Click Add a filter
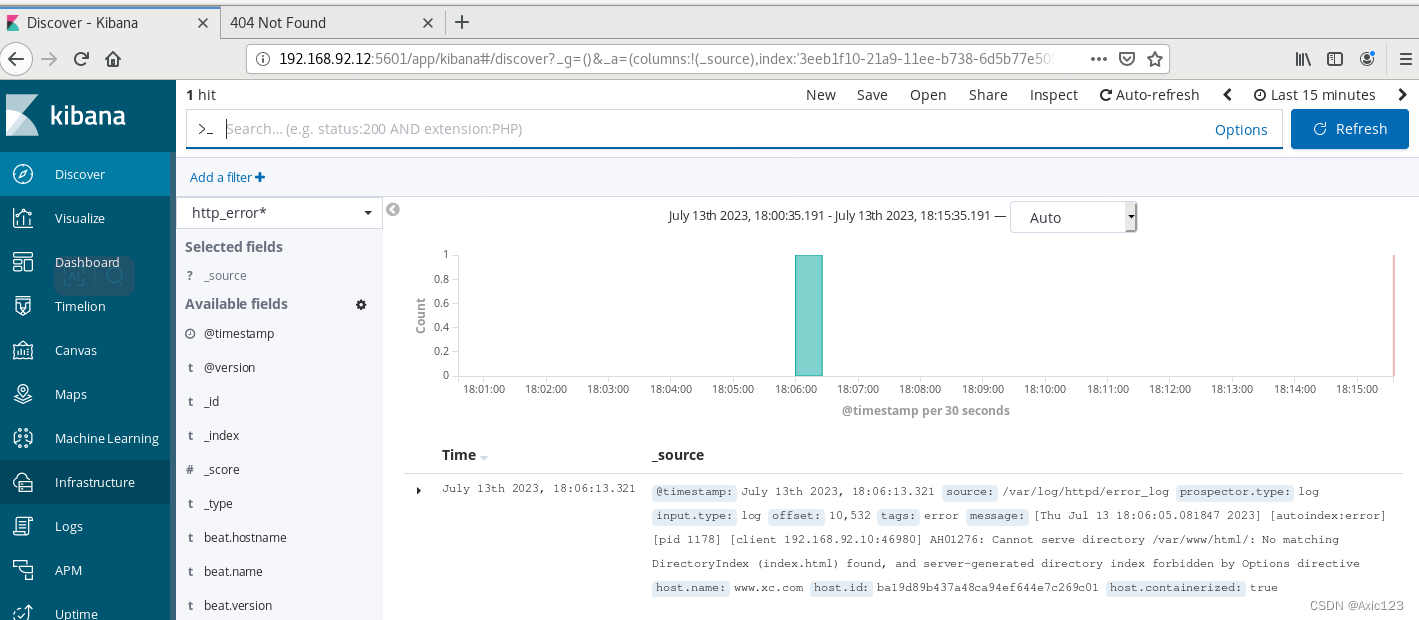This screenshot has height=620, width=1419. 227,177
